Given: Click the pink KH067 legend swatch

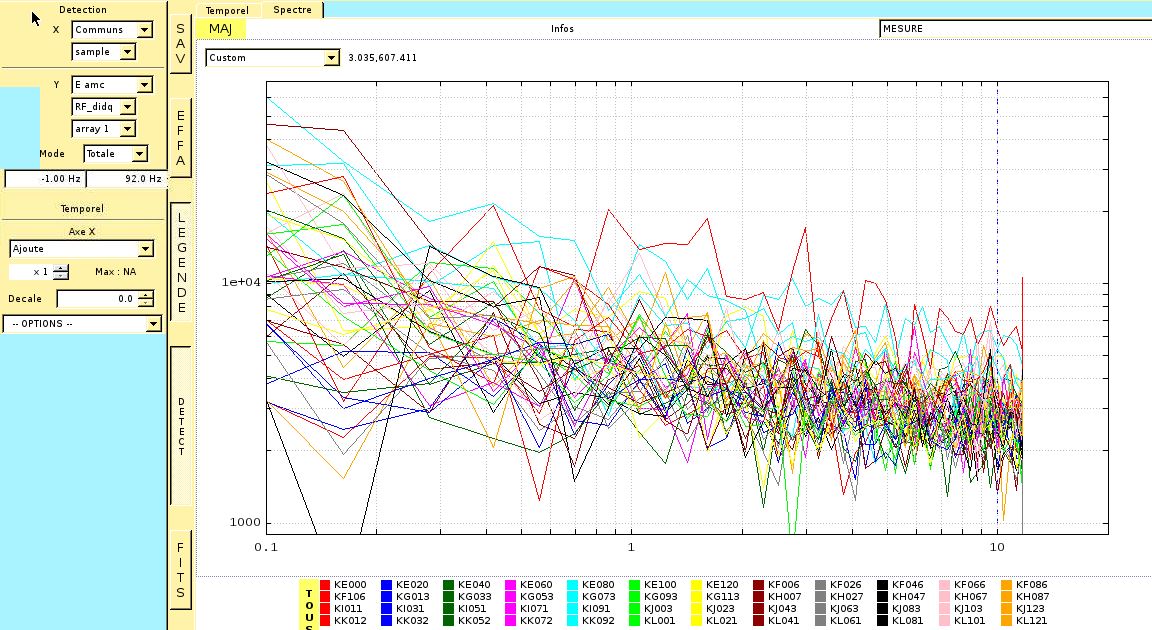Looking at the screenshot, I should [x=944, y=597].
